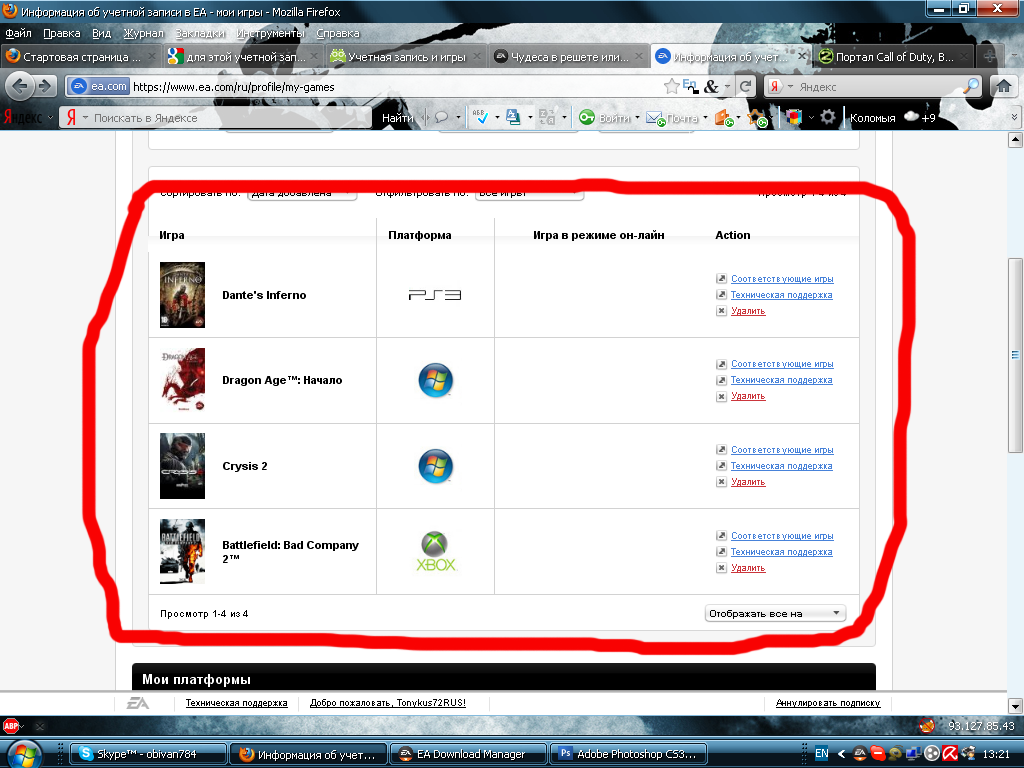This screenshot has width=1024, height=768.
Task: Click 'Соответствующие игры' for Crysis 2
Action: [x=782, y=450]
